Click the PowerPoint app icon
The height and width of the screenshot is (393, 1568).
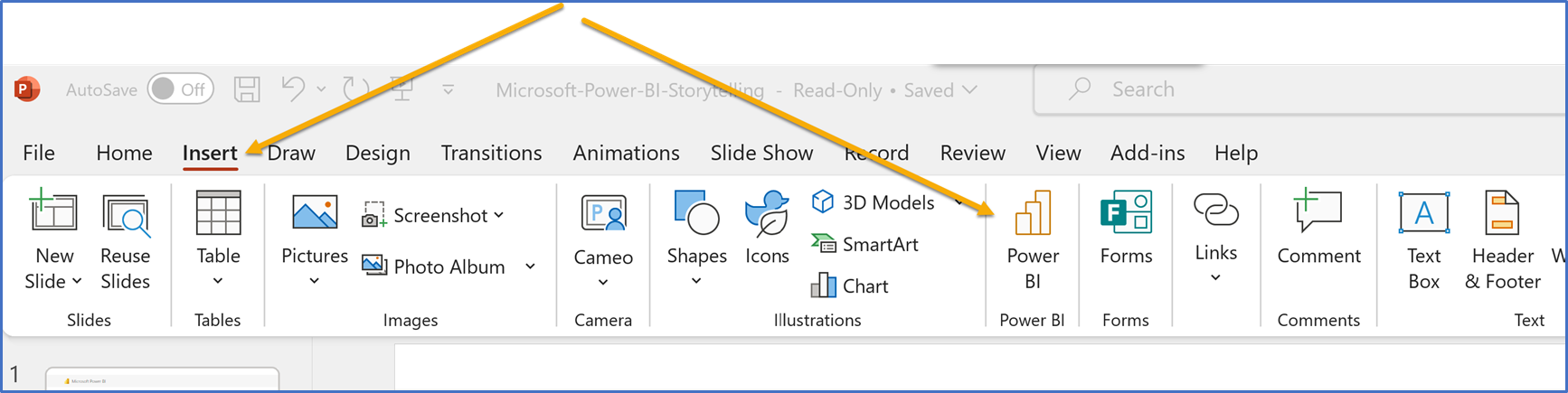click(26, 89)
